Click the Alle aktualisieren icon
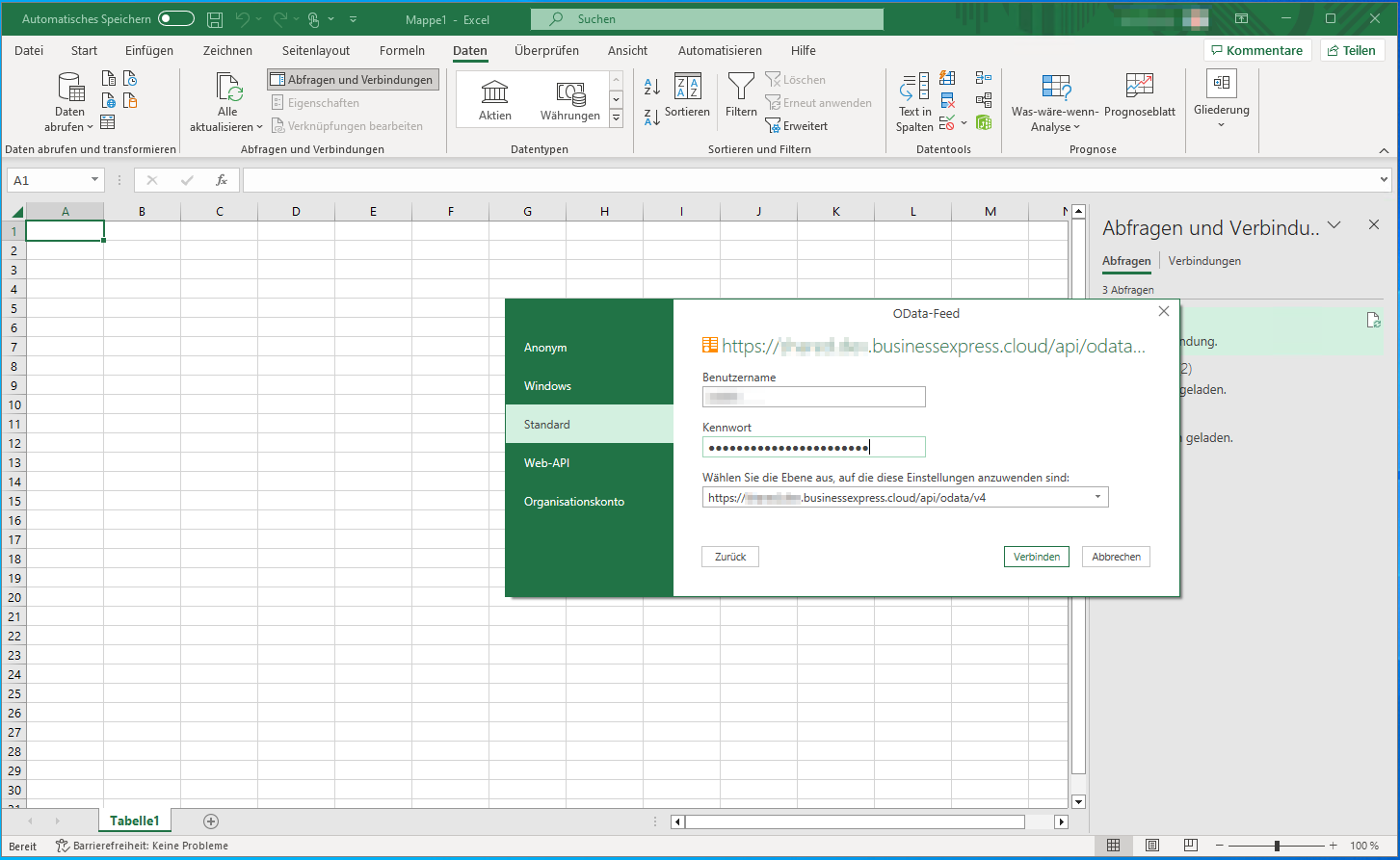Screen dimensions: 1400x860 227,88
